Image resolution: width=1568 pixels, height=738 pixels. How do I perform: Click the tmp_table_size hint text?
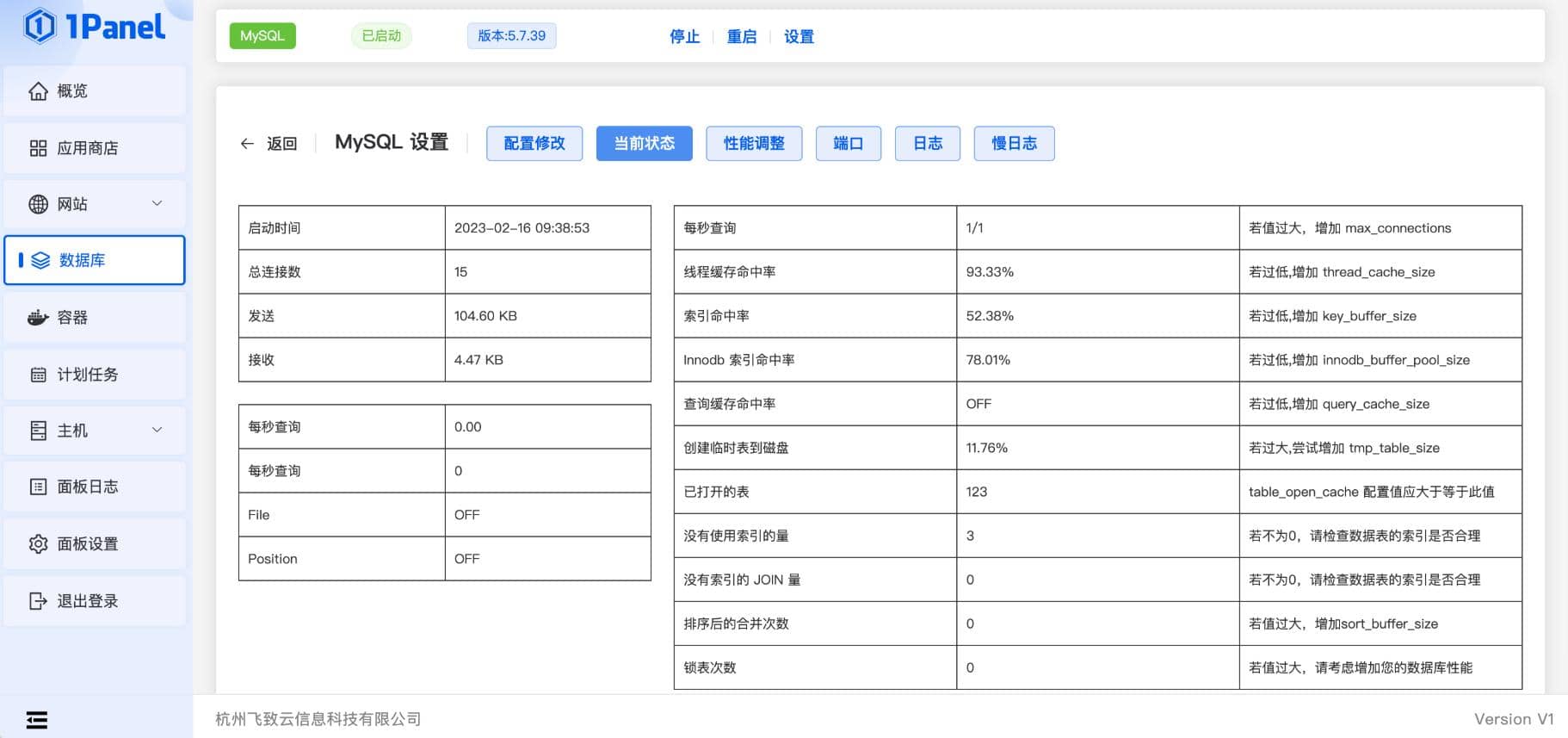tap(1344, 448)
